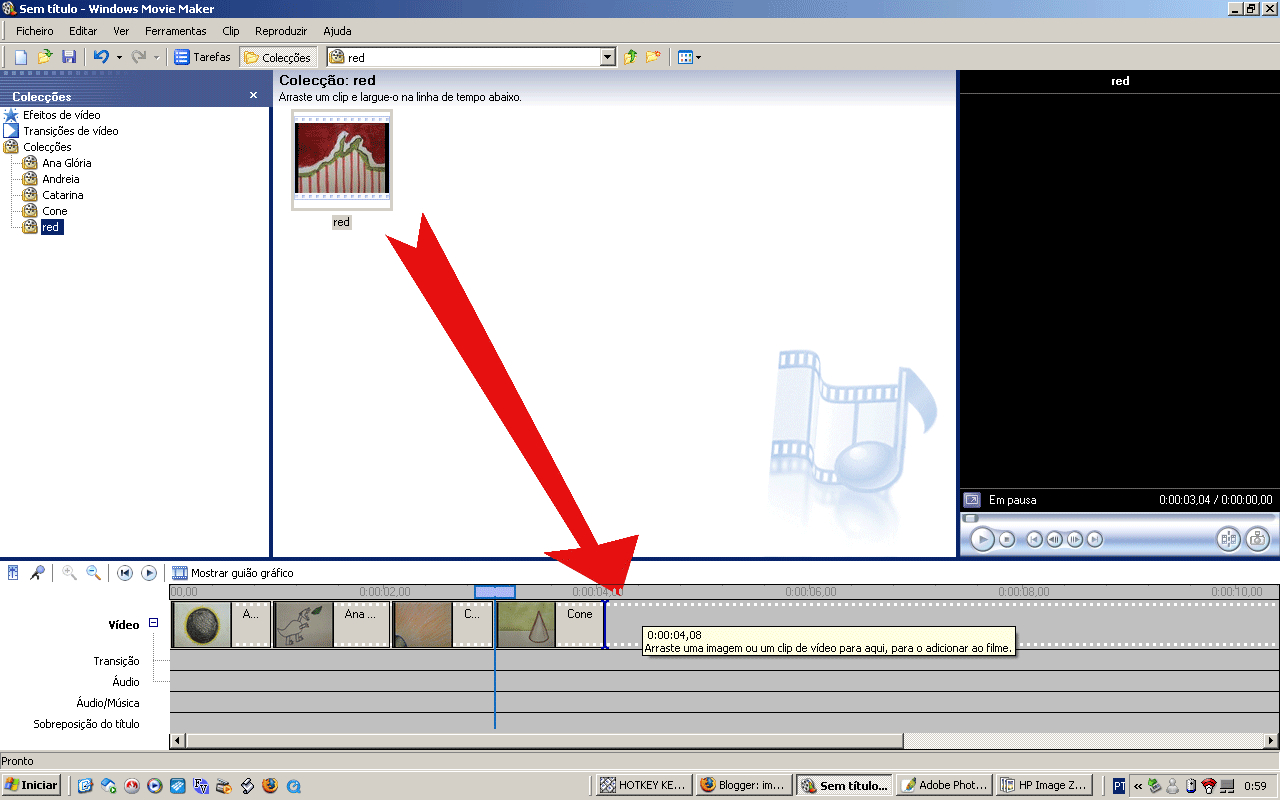Zoom out of the timeline
The width and height of the screenshot is (1280, 800).
tap(93, 573)
